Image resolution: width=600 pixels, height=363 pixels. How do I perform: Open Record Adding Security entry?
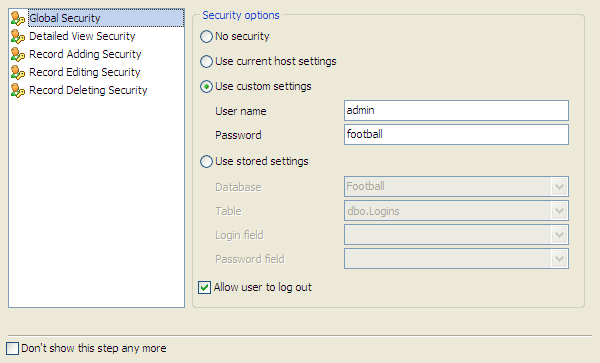[x=85, y=54]
